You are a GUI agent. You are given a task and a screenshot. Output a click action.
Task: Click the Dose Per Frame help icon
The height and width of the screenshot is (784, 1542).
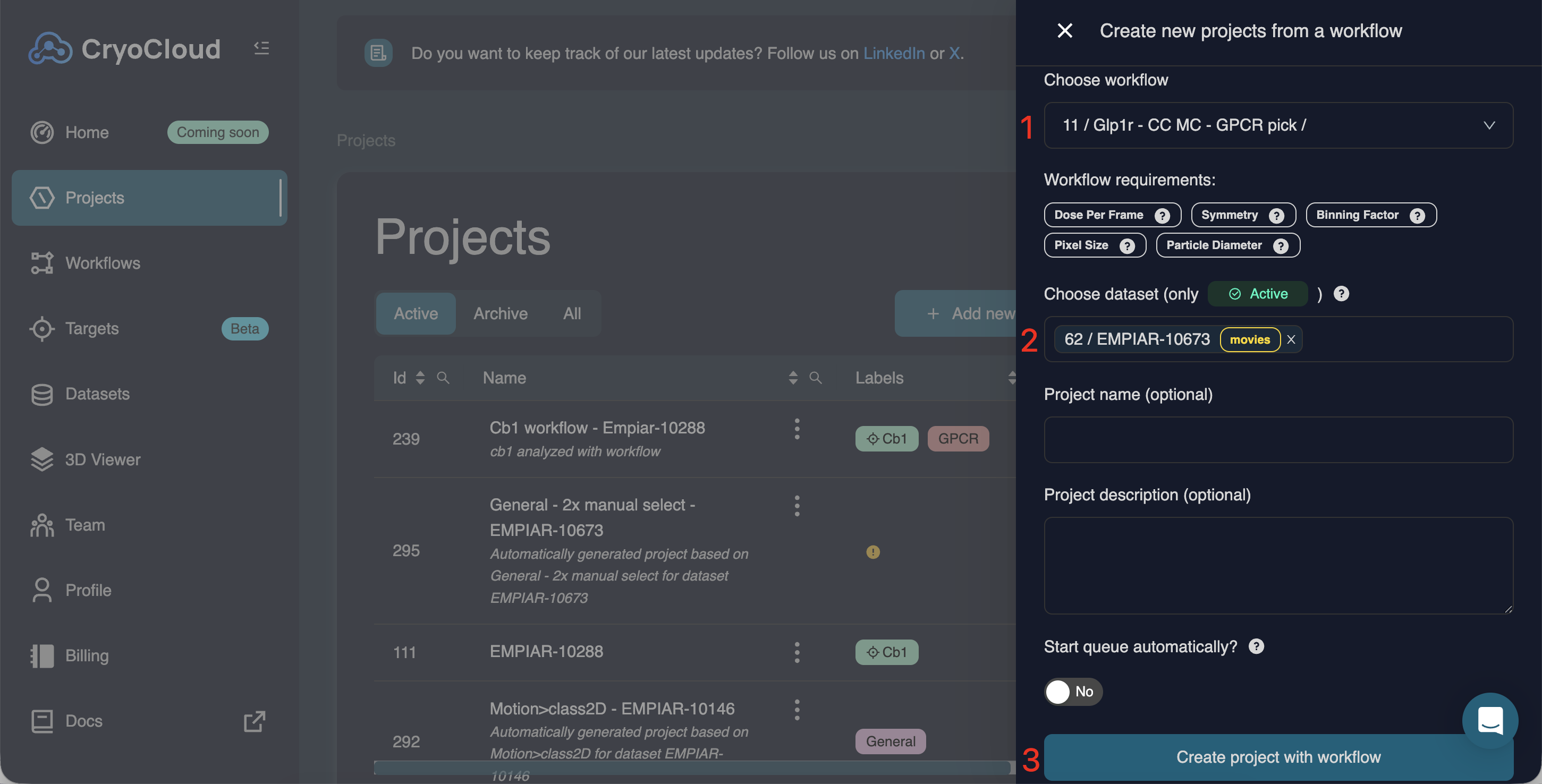tap(1162, 216)
